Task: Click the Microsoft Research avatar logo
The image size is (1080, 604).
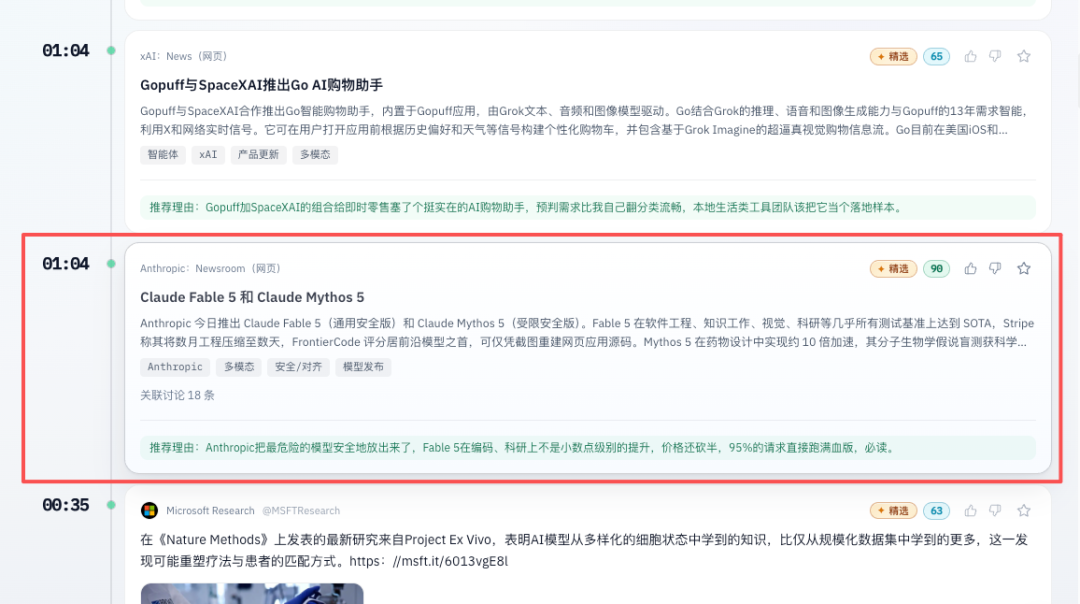Action: [149, 510]
